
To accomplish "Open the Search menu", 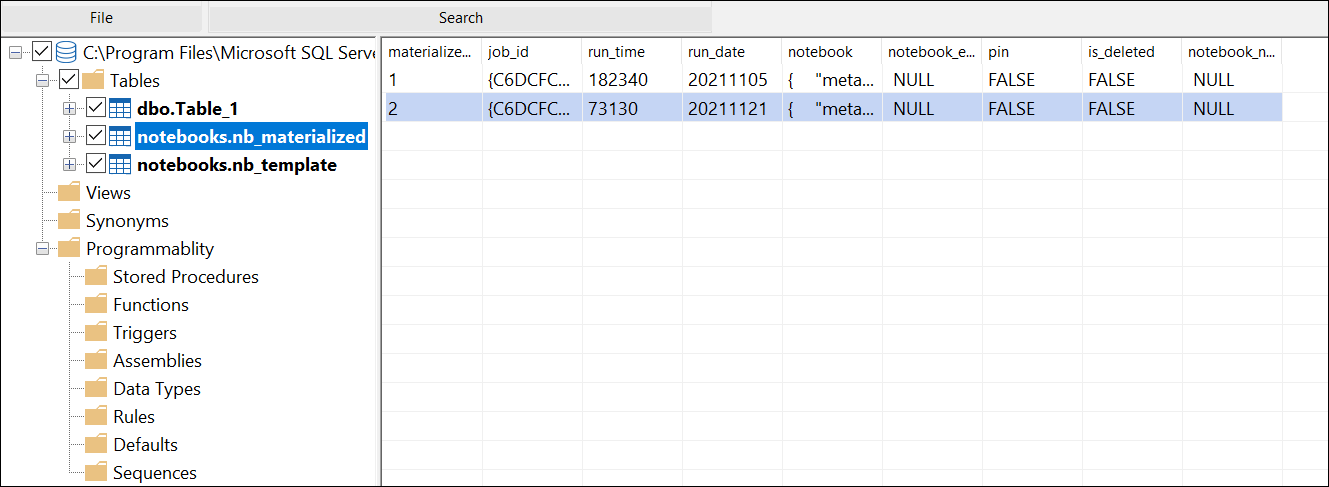I will click(460, 18).
